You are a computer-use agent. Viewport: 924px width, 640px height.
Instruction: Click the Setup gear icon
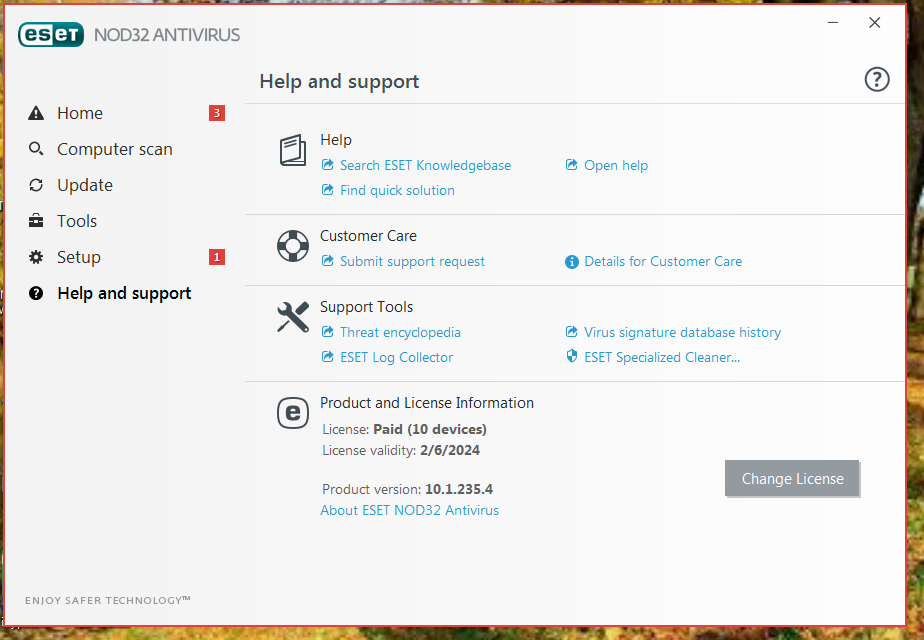click(36, 257)
